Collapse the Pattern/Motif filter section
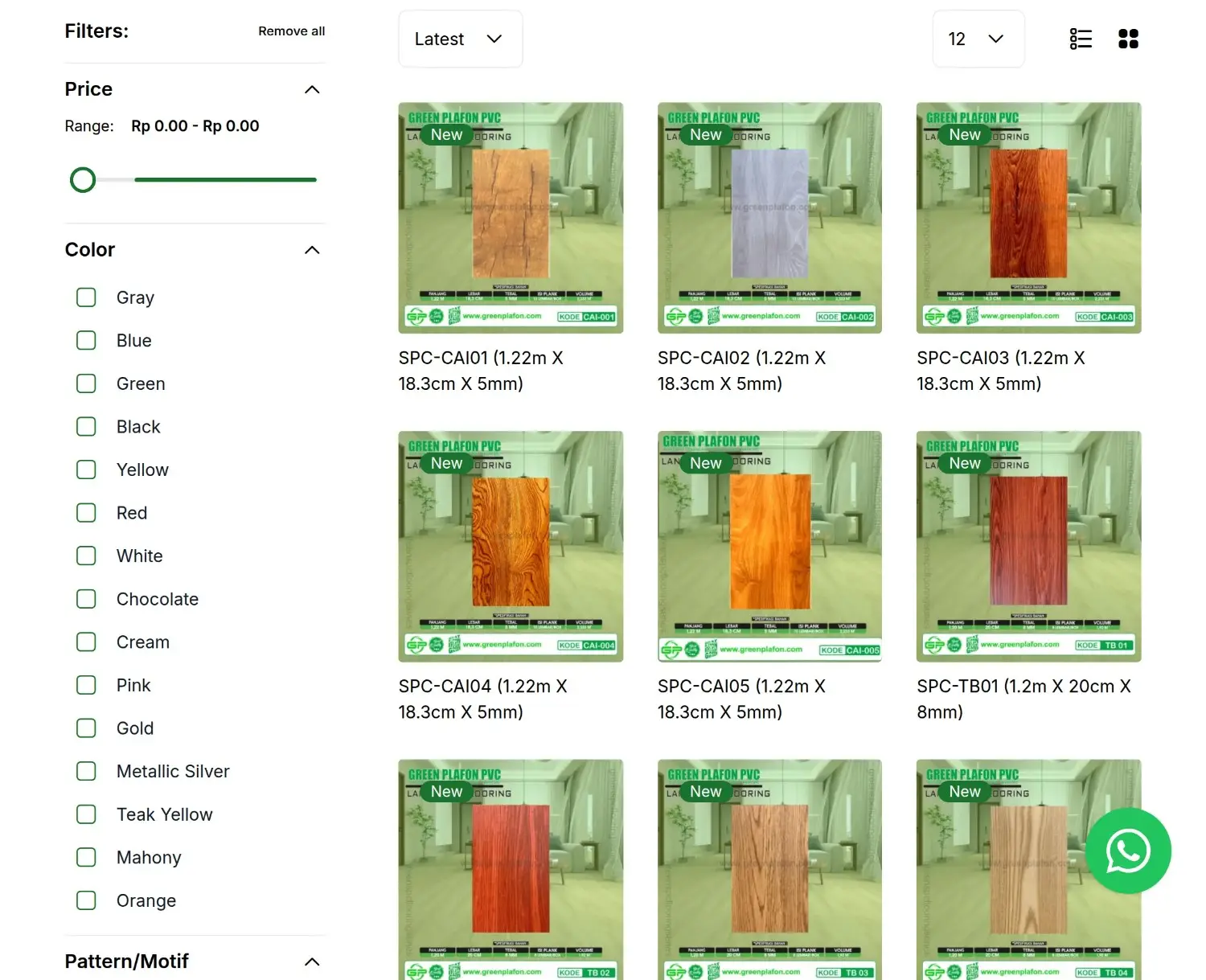 pos(312,962)
